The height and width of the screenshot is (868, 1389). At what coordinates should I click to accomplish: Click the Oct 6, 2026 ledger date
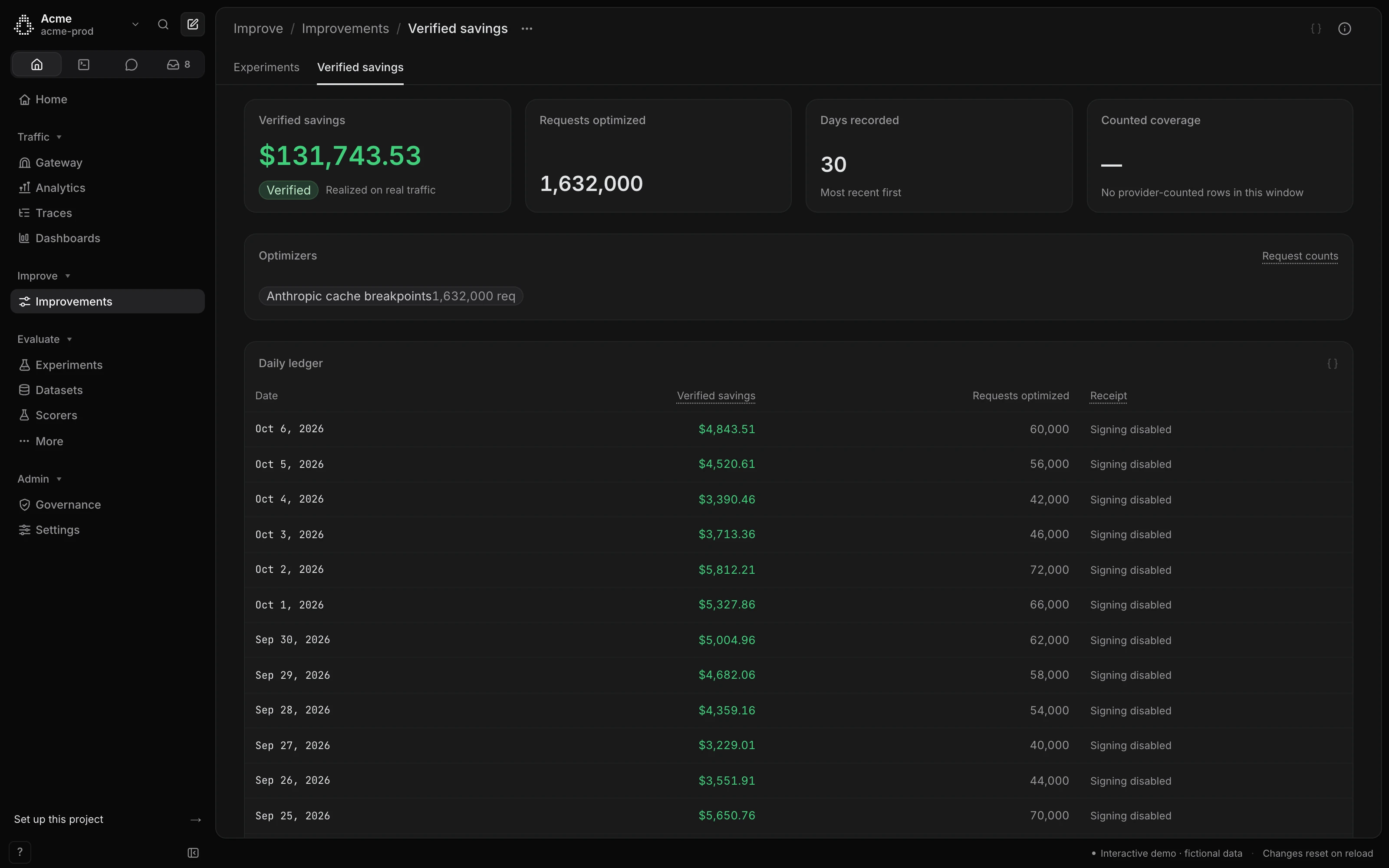click(289, 429)
